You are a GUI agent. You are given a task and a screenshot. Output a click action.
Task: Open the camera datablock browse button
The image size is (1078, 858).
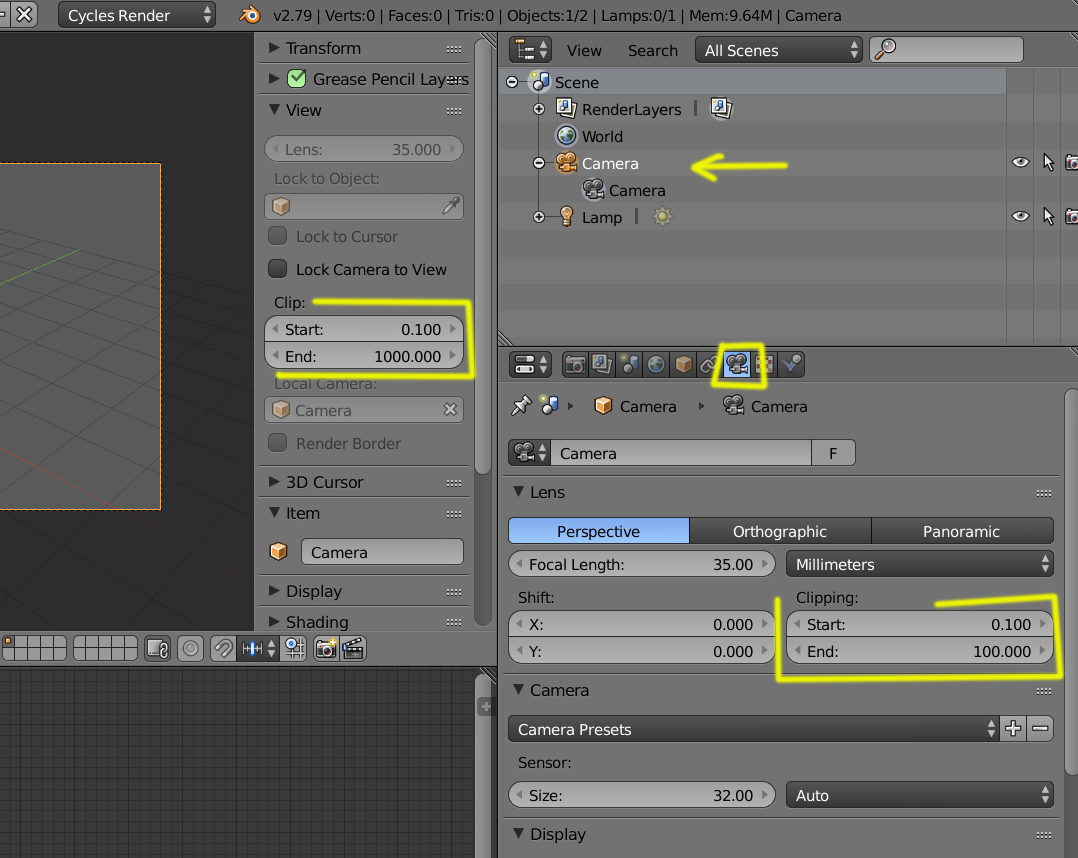(529, 453)
